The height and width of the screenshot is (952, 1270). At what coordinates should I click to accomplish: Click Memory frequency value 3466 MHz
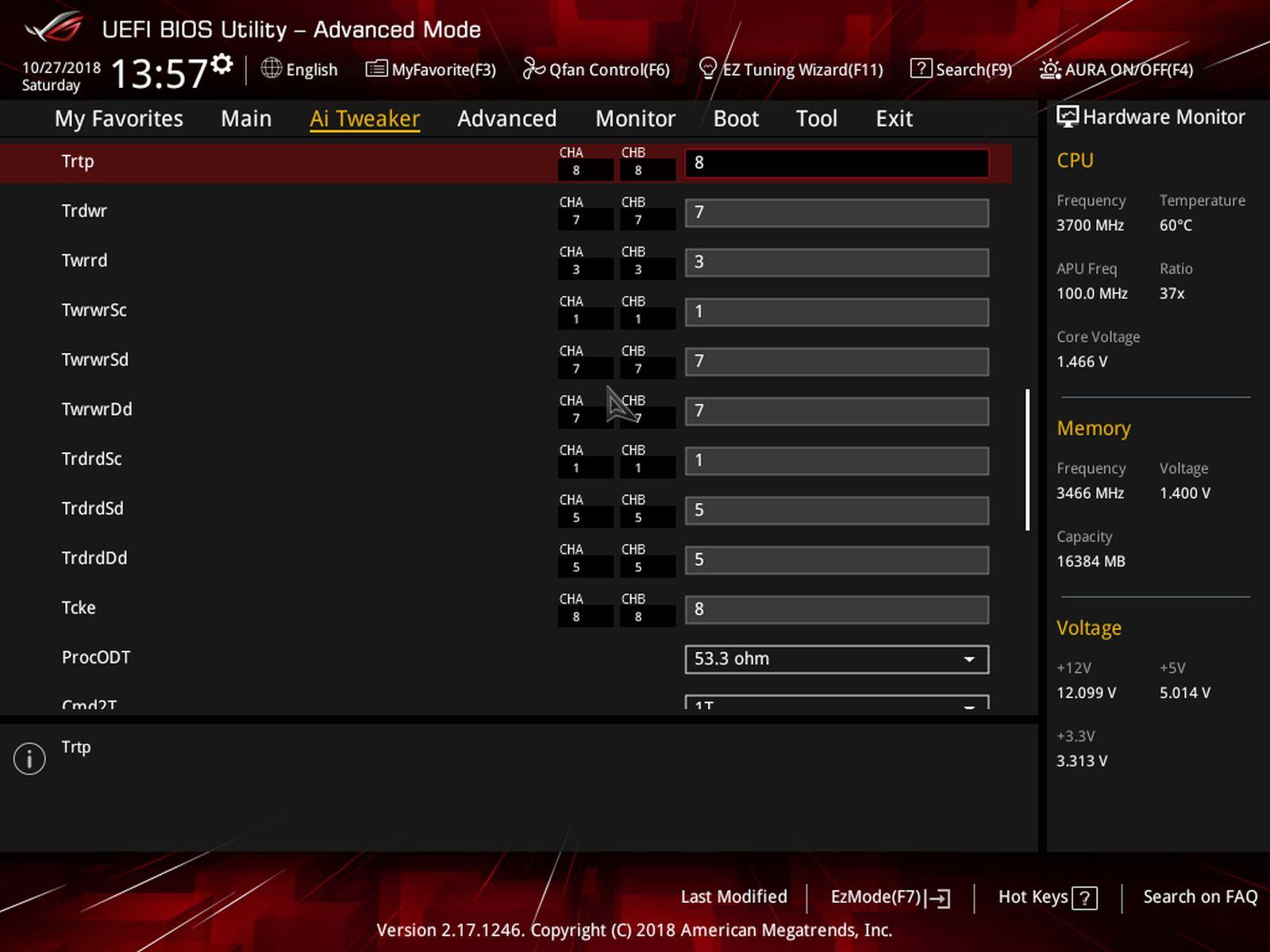click(x=1090, y=493)
